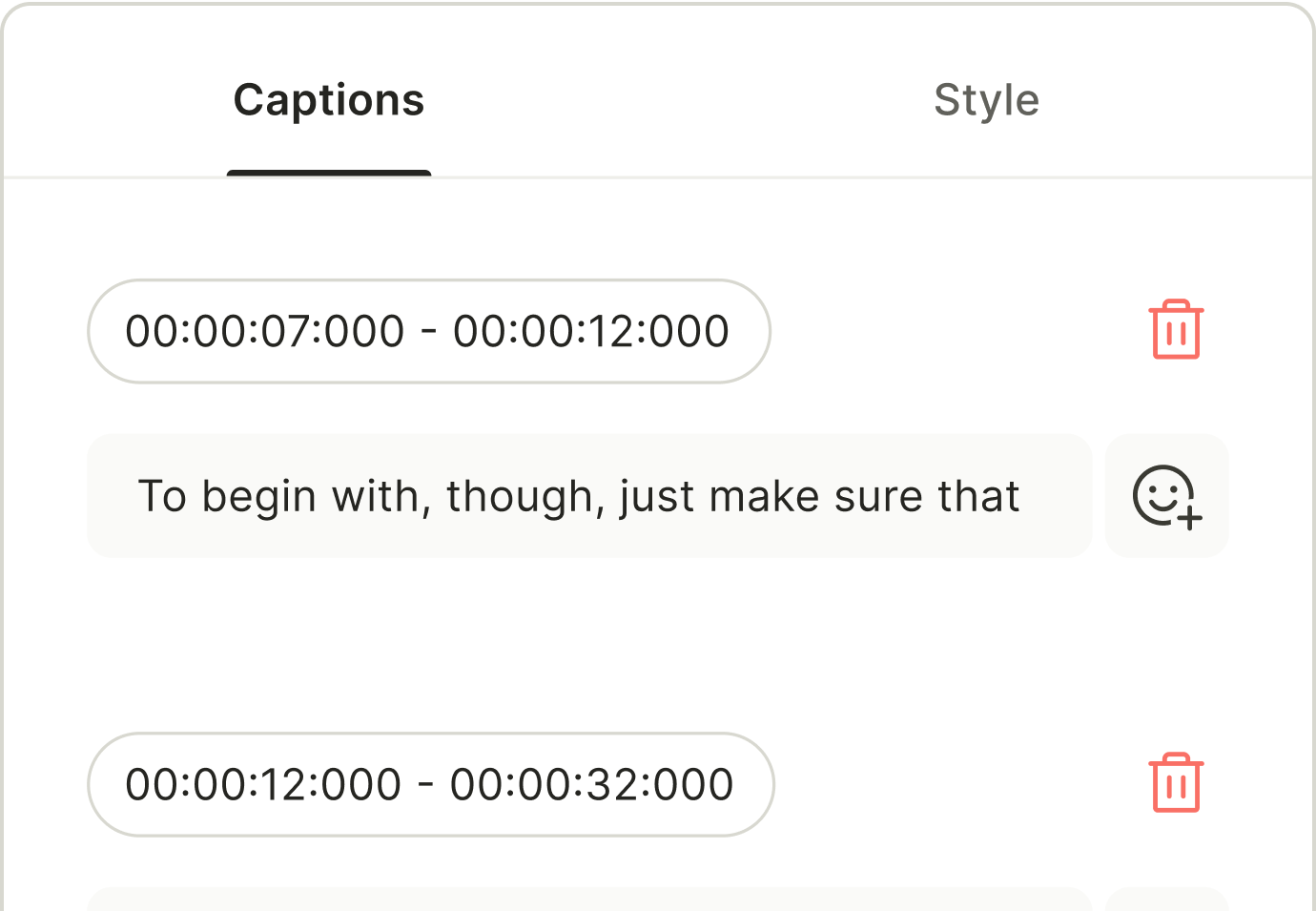This screenshot has width=1316, height=911.
Task: Click start time 00:00:12:000 in second caption
Action: 263,784
